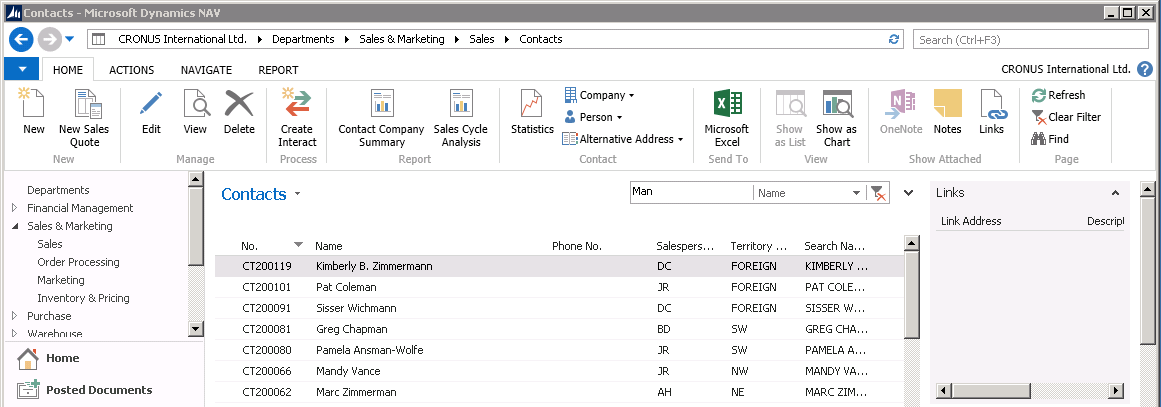Switch to the ACTIONS ribbon tab

coord(131,70)
